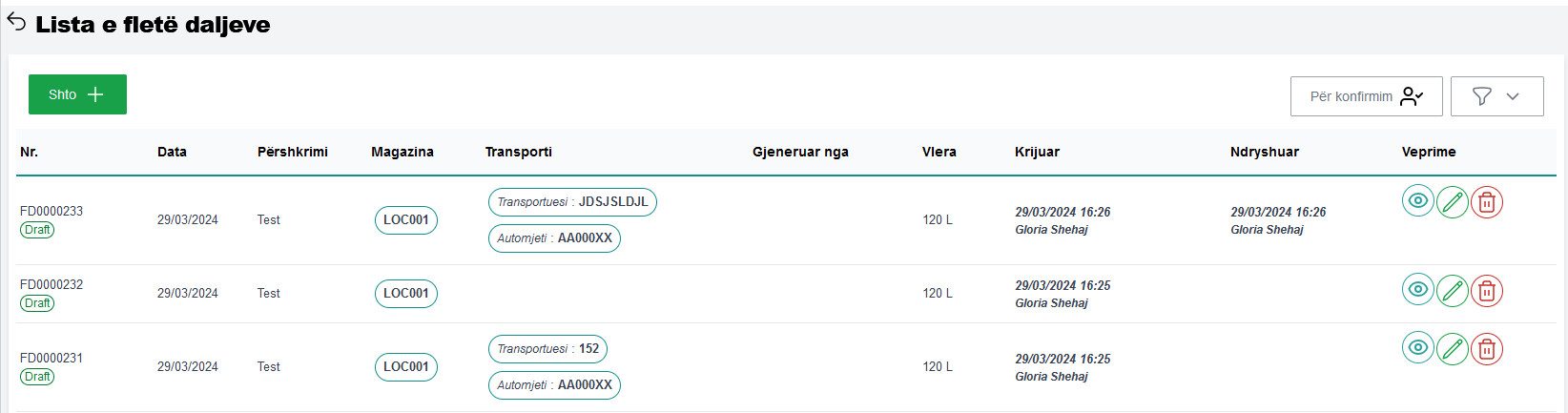Screen dimensions: 1568x413
Task: Click the Vlera column header
Action: coord(939,152)
